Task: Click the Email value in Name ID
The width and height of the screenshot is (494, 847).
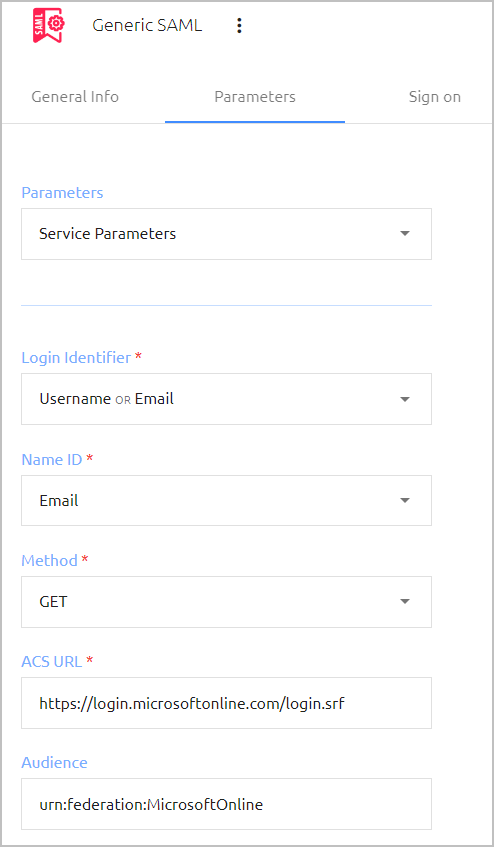Action: tap(59, 501)
